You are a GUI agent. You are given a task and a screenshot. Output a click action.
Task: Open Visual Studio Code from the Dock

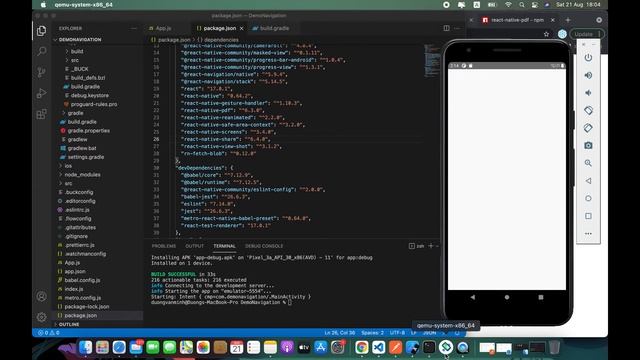pos(378,347)
